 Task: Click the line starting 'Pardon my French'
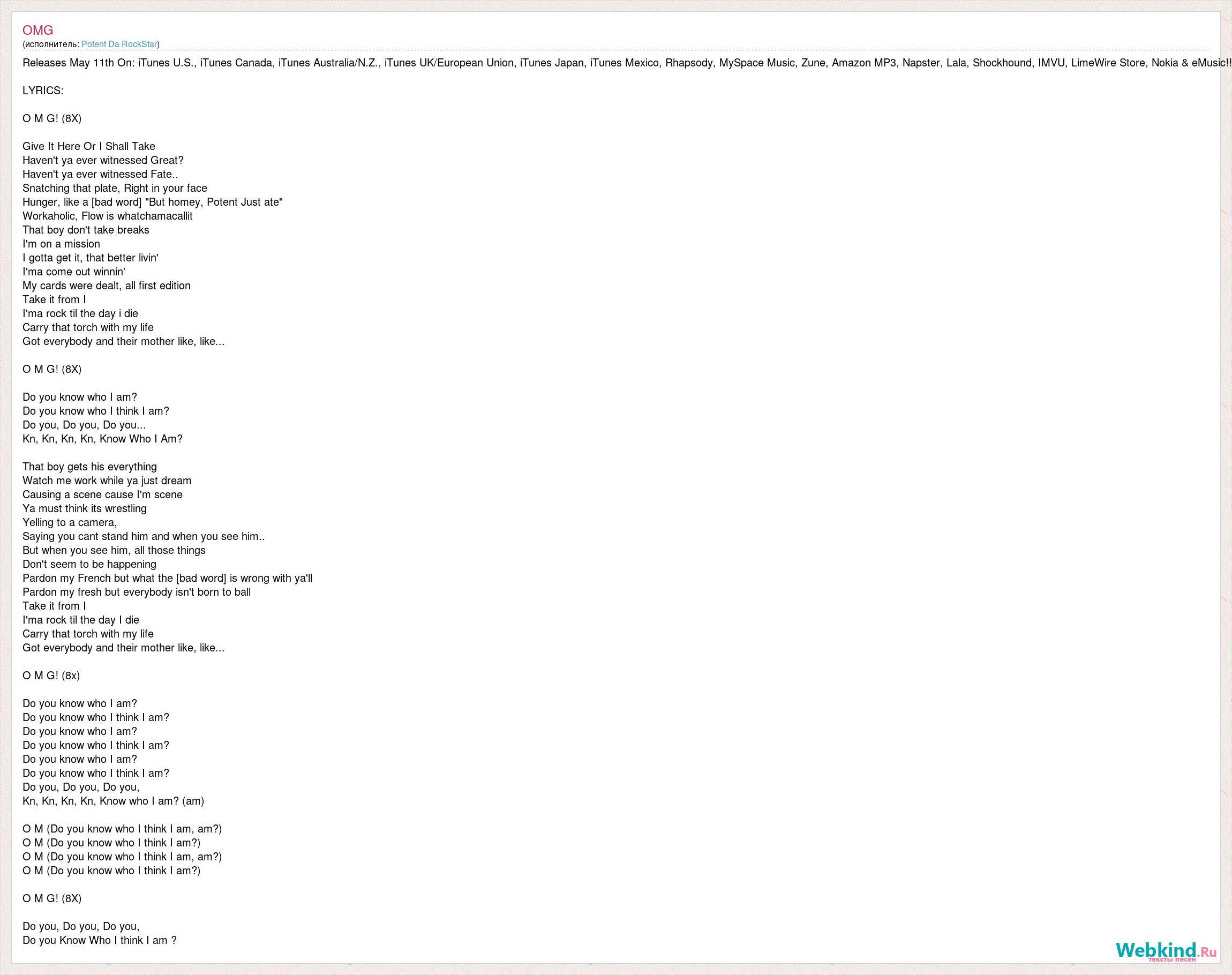[167, 578]
